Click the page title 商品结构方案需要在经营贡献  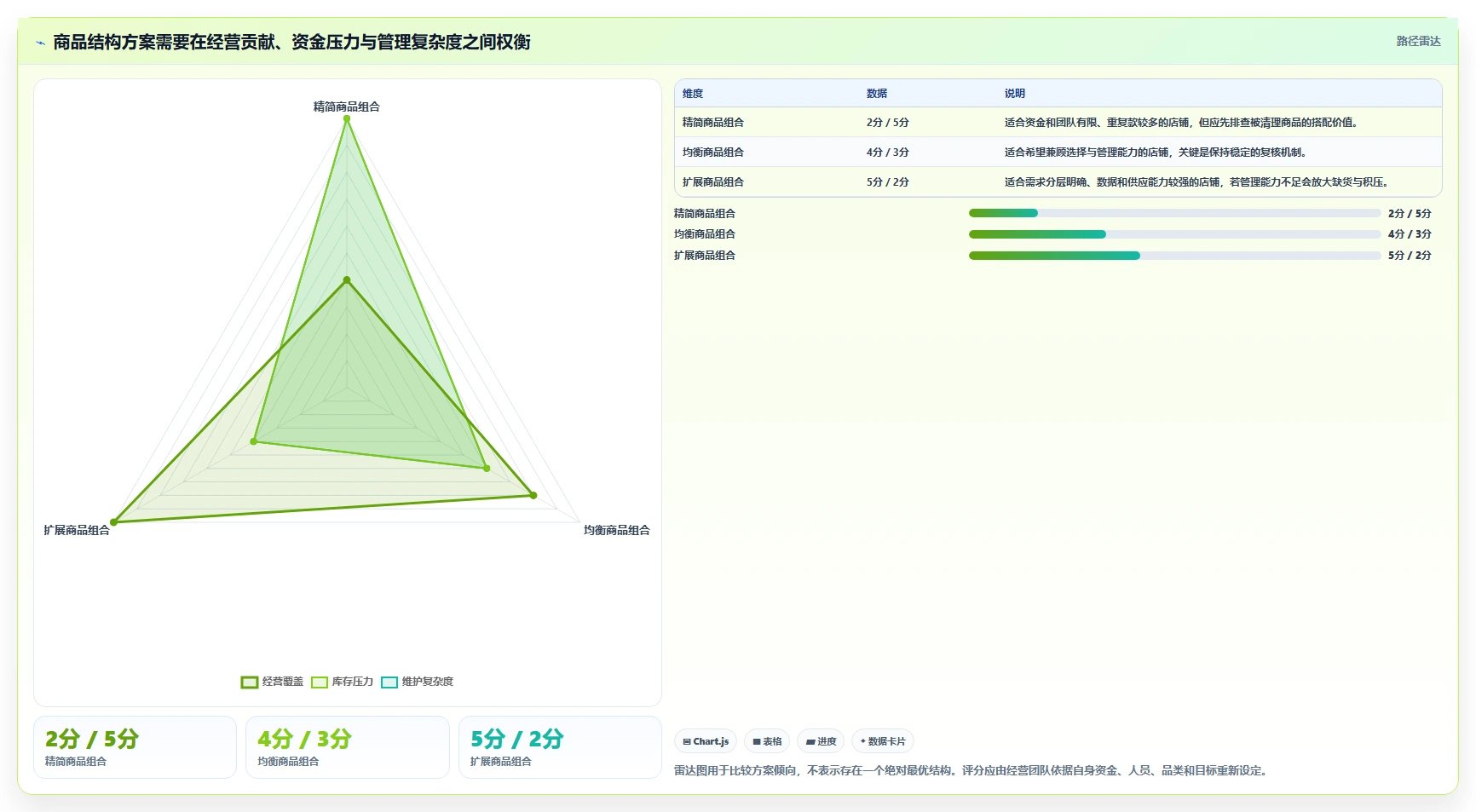point(291,42)
